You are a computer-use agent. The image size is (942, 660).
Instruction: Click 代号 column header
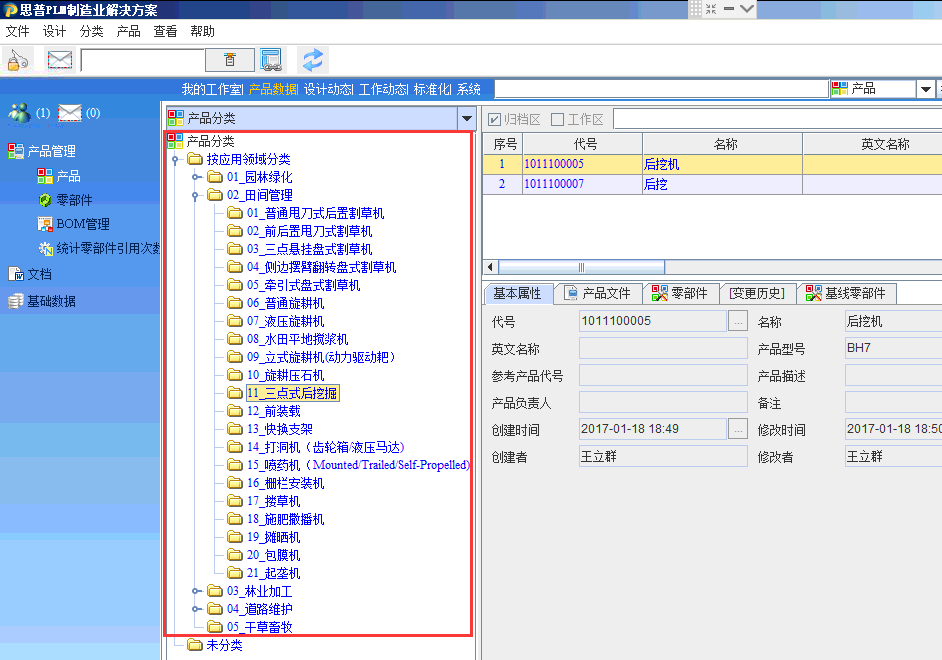tap(583, 144)
